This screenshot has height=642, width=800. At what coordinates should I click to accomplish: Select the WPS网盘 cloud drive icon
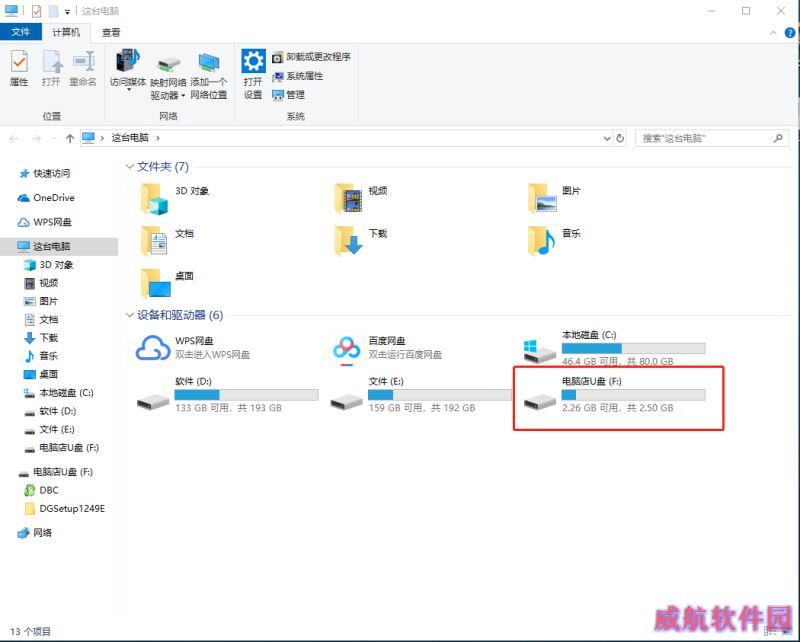153,348
